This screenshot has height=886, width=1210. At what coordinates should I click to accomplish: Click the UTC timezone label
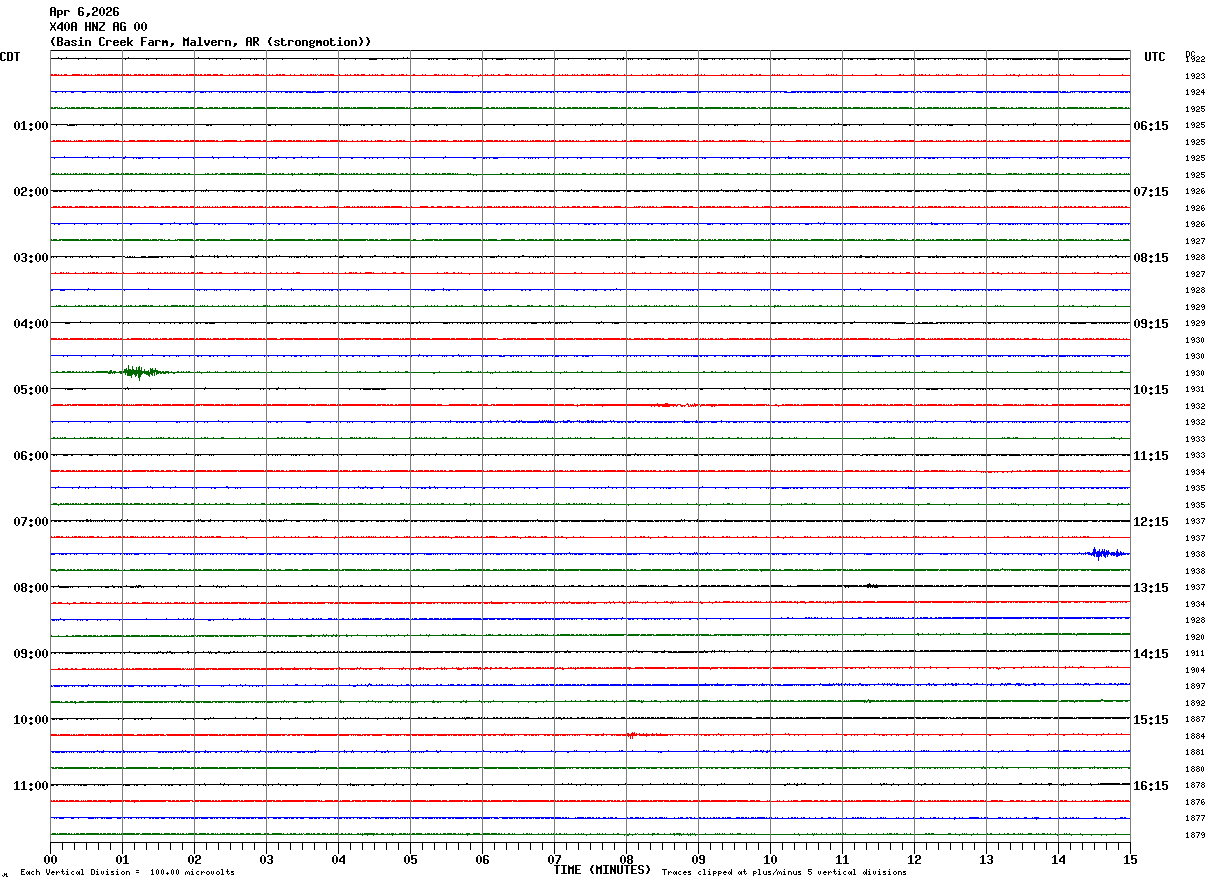tap(1155, 57)
